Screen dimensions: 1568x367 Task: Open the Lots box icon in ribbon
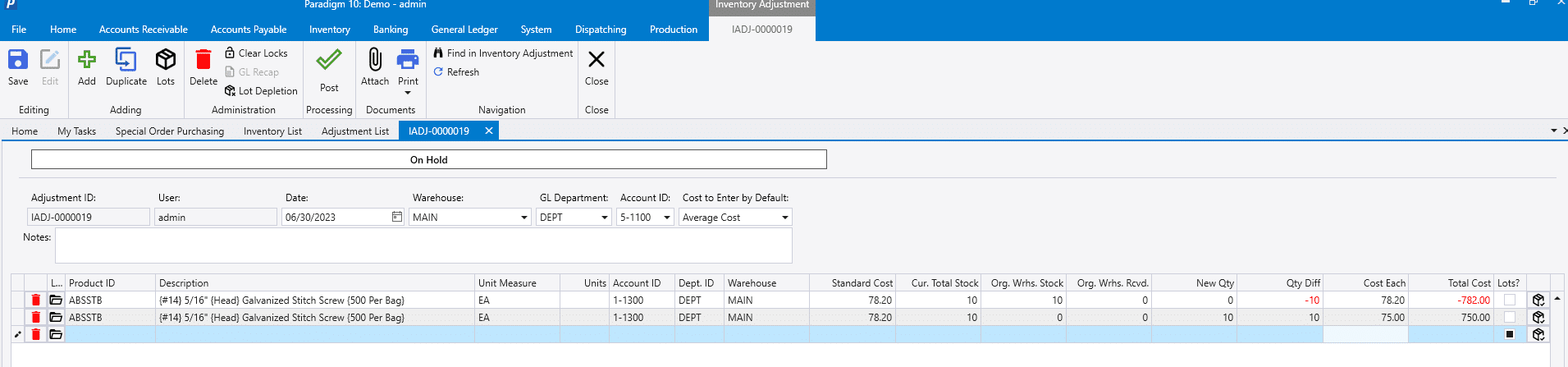click(166, 61)
